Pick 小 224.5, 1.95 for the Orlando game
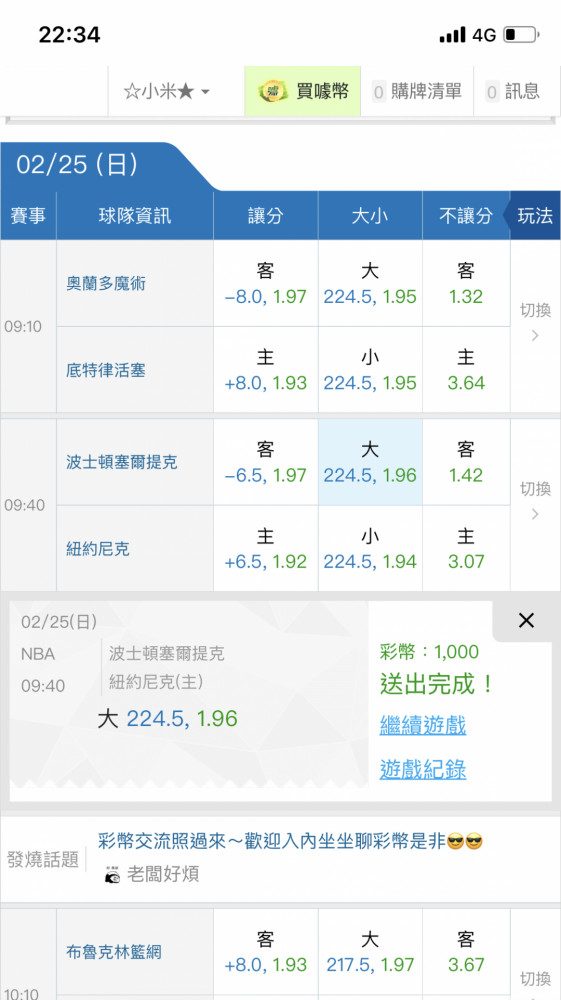The image size is (561, 1000). pyautogui.click(x=370, y=370)
